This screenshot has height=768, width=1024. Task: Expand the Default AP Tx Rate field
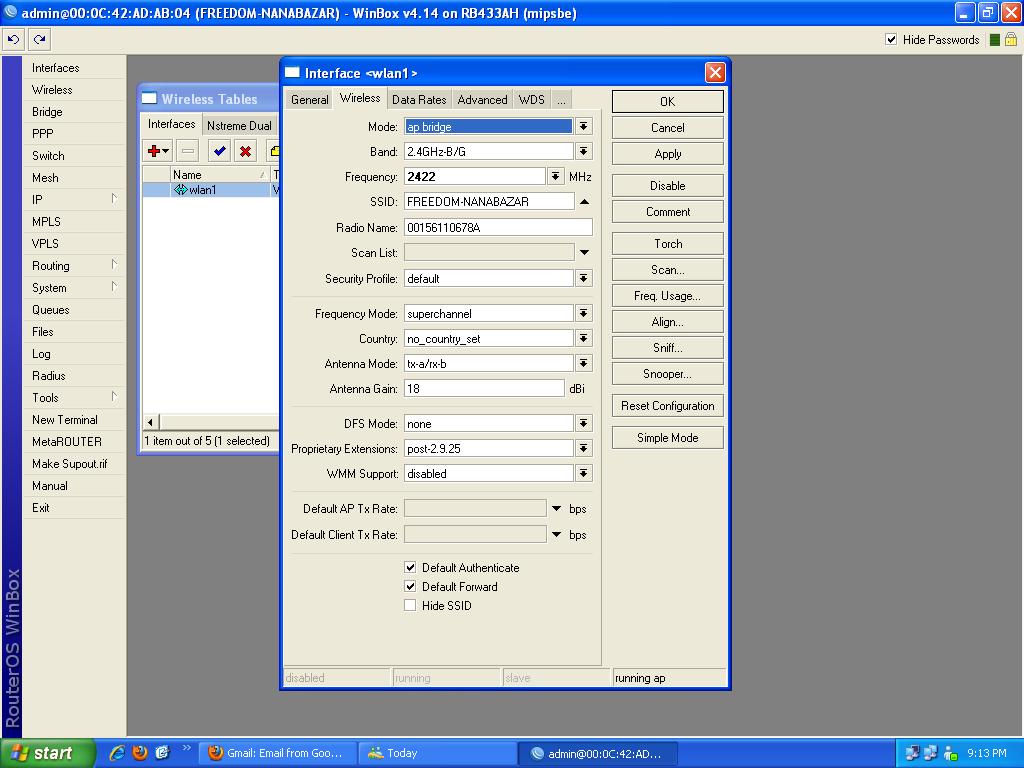click(x=556, y=509)
